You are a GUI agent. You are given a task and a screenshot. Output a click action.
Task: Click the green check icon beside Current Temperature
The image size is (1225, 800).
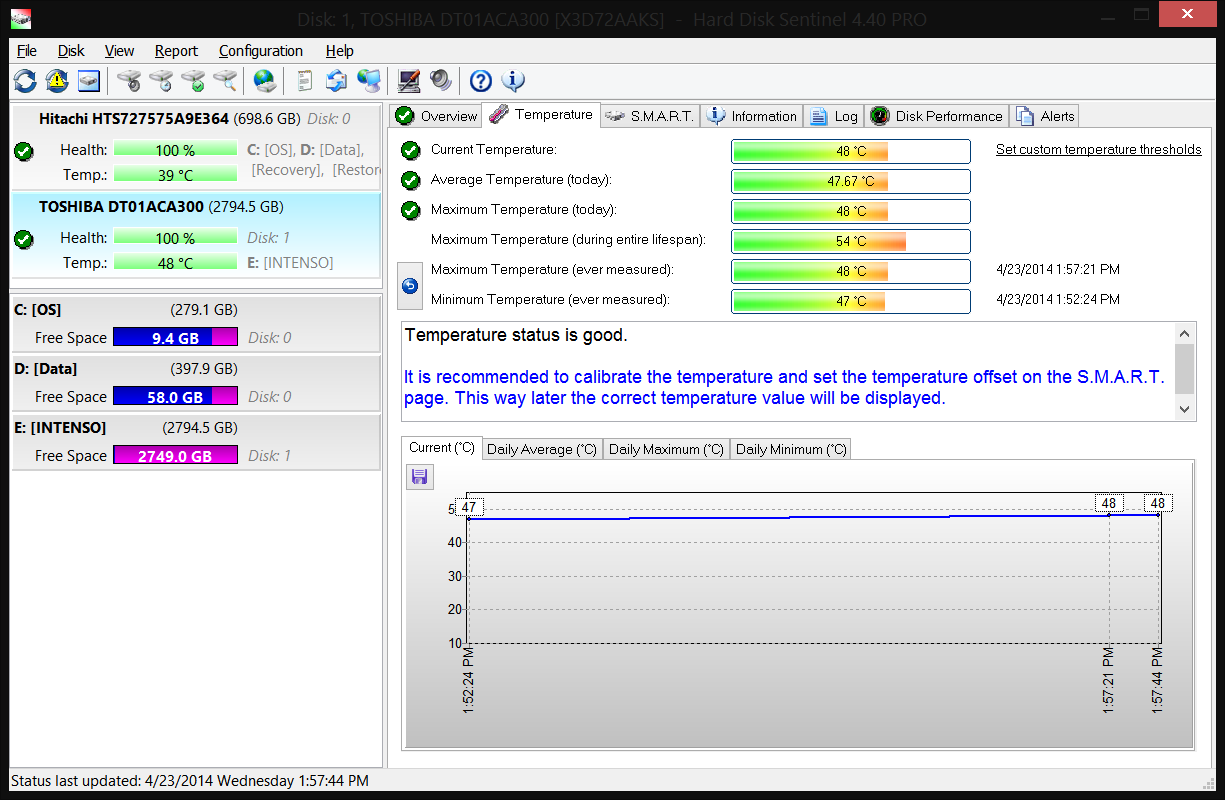[410, 151]
